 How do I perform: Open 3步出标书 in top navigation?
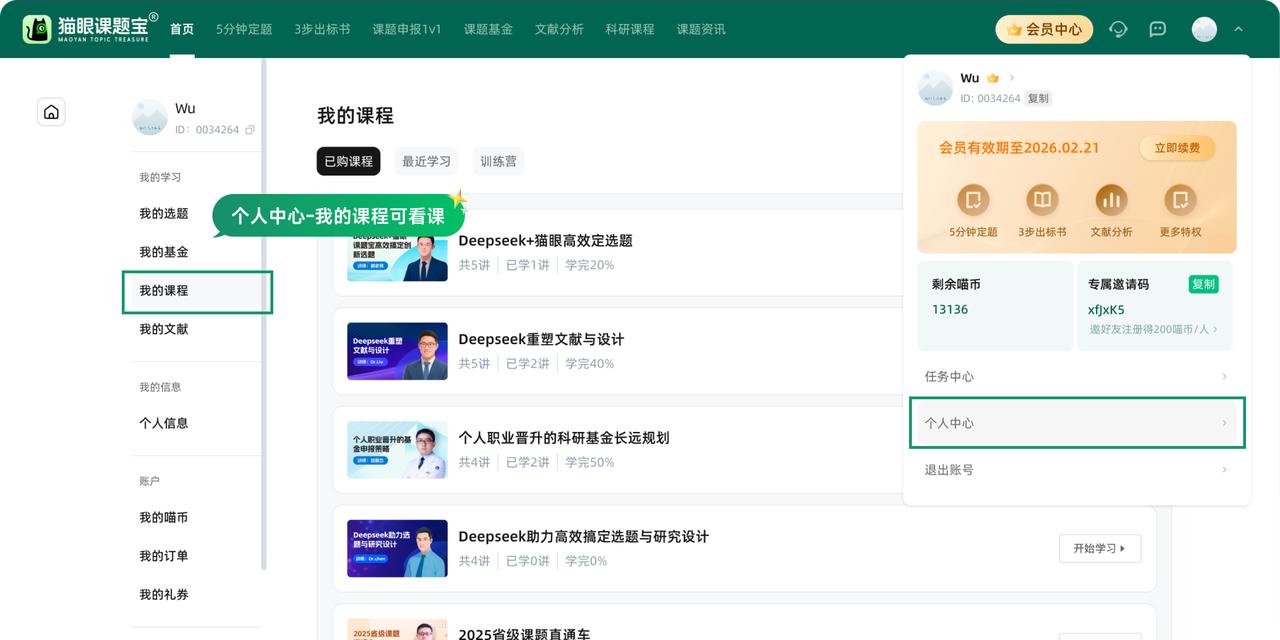pos(322,29)
